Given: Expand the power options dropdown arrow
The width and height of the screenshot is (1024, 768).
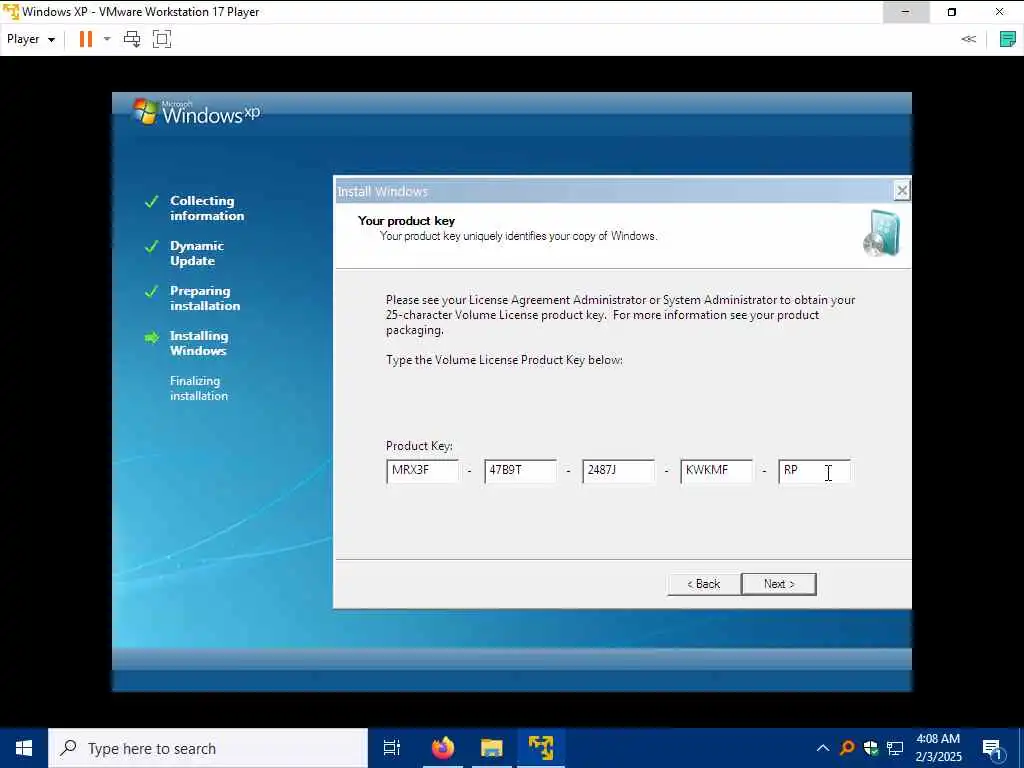Looking at the screenshot, I should [107, 39].
